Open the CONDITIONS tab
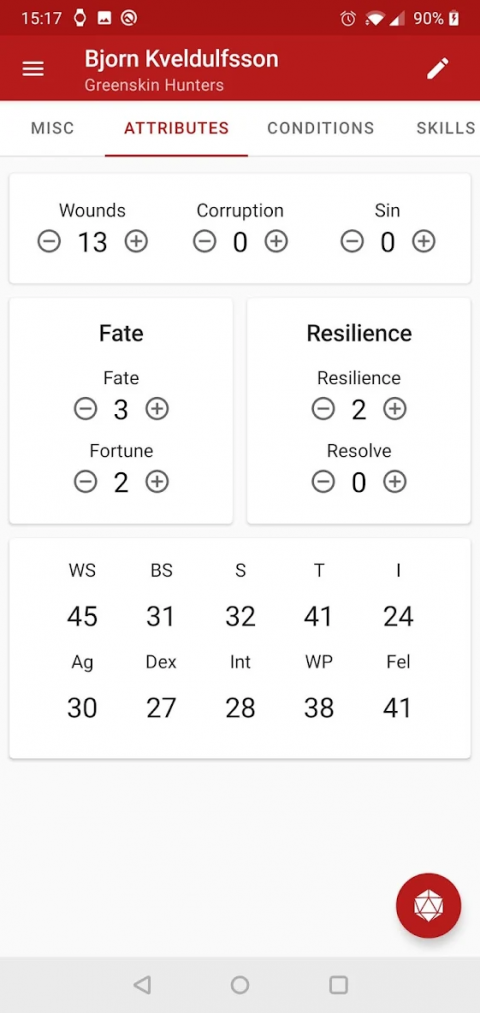The width and height of the screenshot is (480, 1013). tap(321, 128)
